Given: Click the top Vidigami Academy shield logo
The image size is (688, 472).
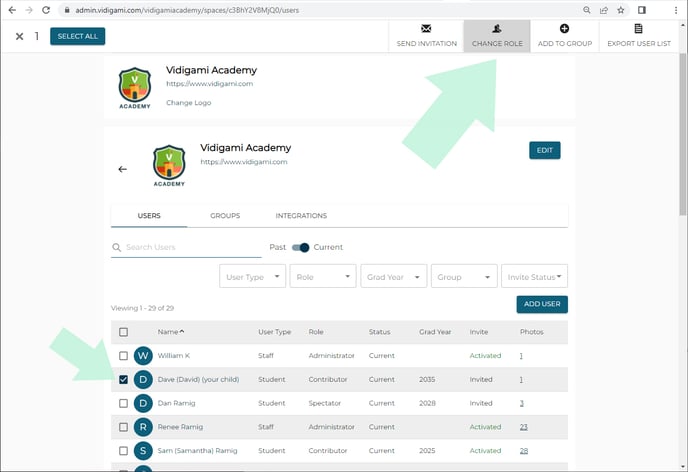Looking at the screenshot, I should click(135, 88).
